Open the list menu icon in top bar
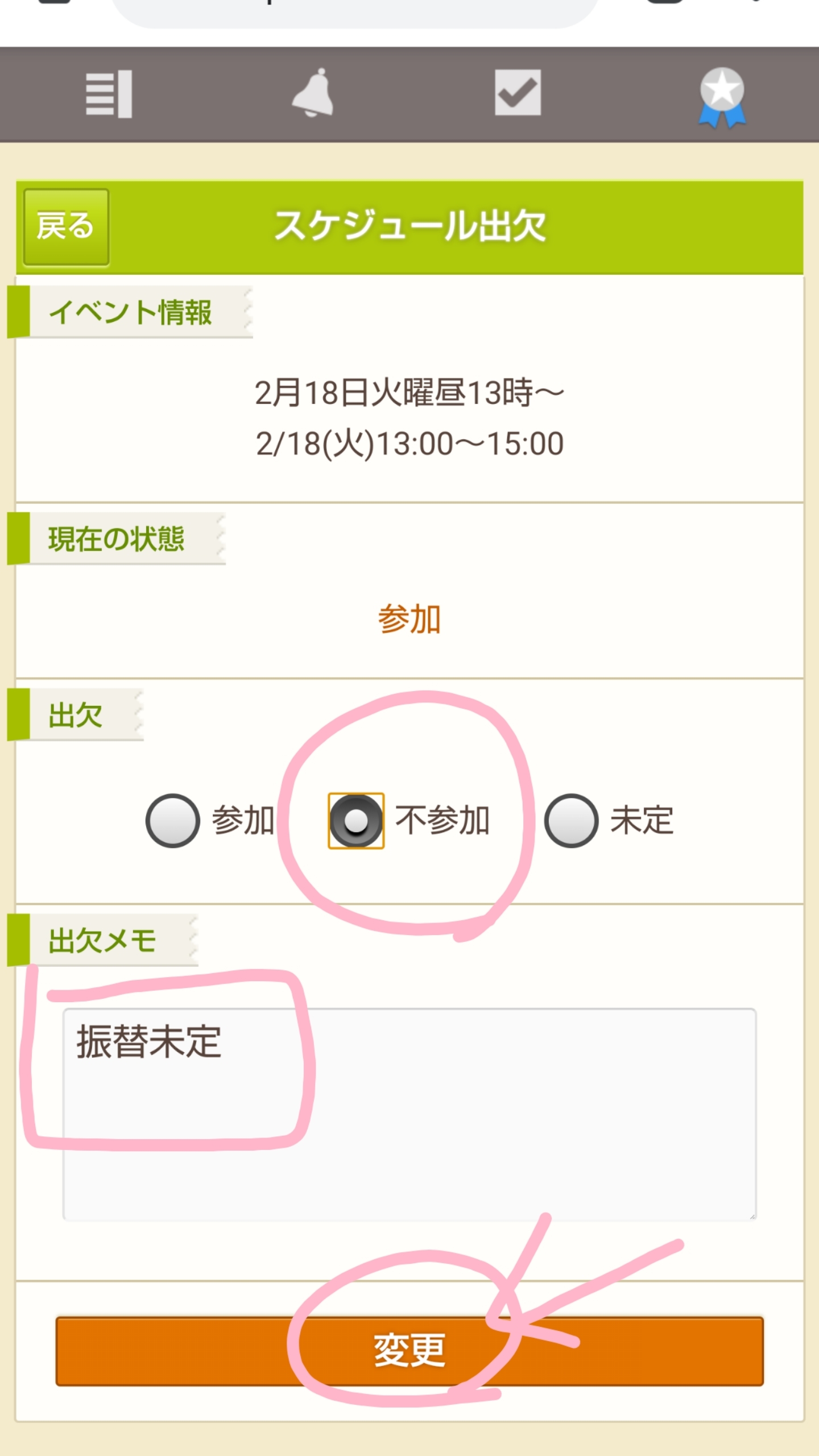The height and width of the screenshot is (1456, 819). (109, 94)
